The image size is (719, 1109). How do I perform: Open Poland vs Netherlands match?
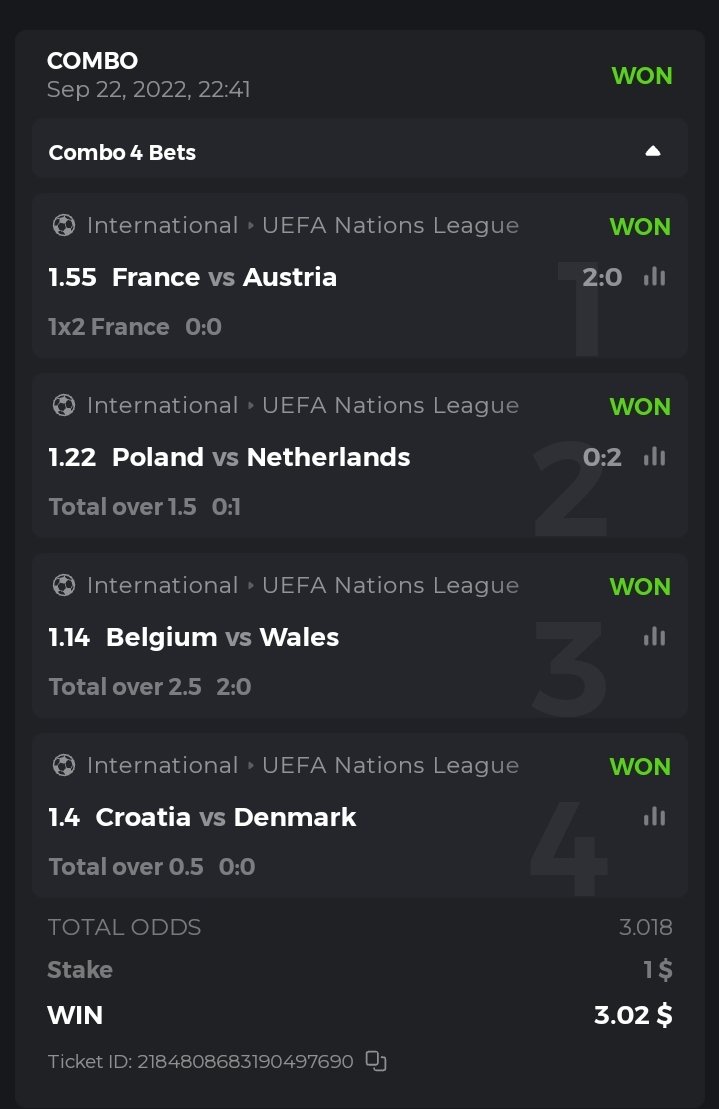260,457
